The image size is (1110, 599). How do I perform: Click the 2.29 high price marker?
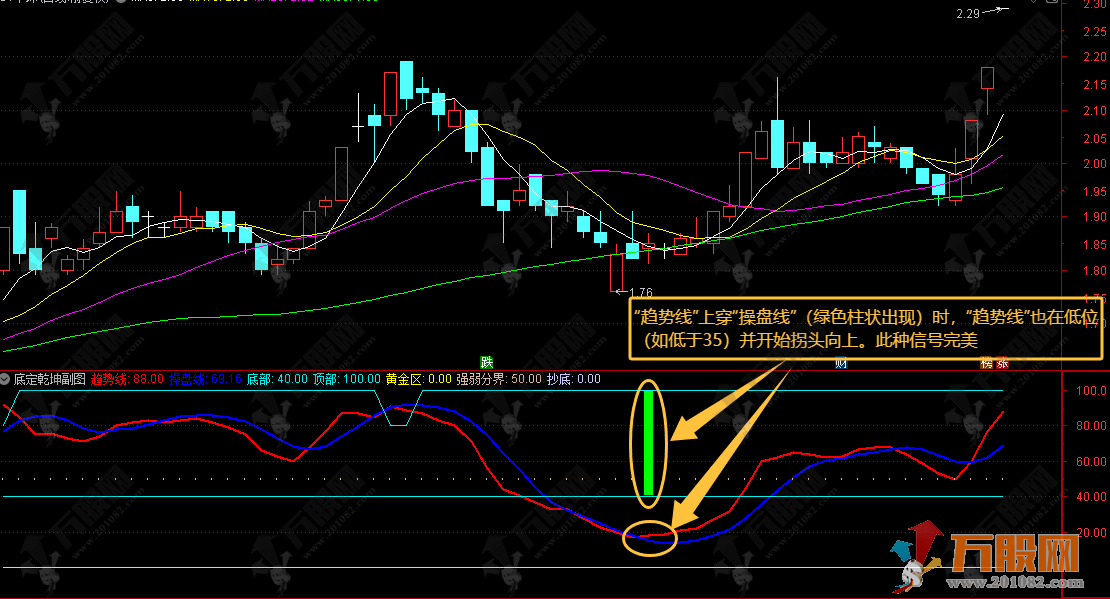click(x=967, y=14)
